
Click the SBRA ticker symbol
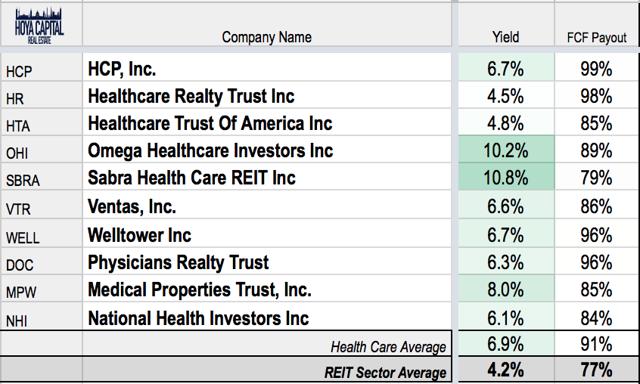tap(23, 180)
